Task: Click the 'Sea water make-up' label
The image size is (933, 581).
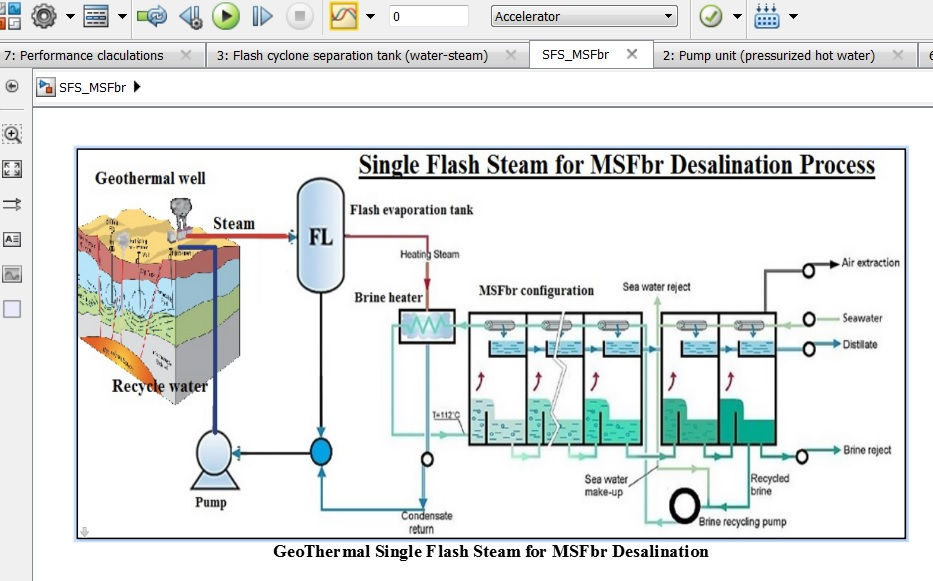Action: 605,485
